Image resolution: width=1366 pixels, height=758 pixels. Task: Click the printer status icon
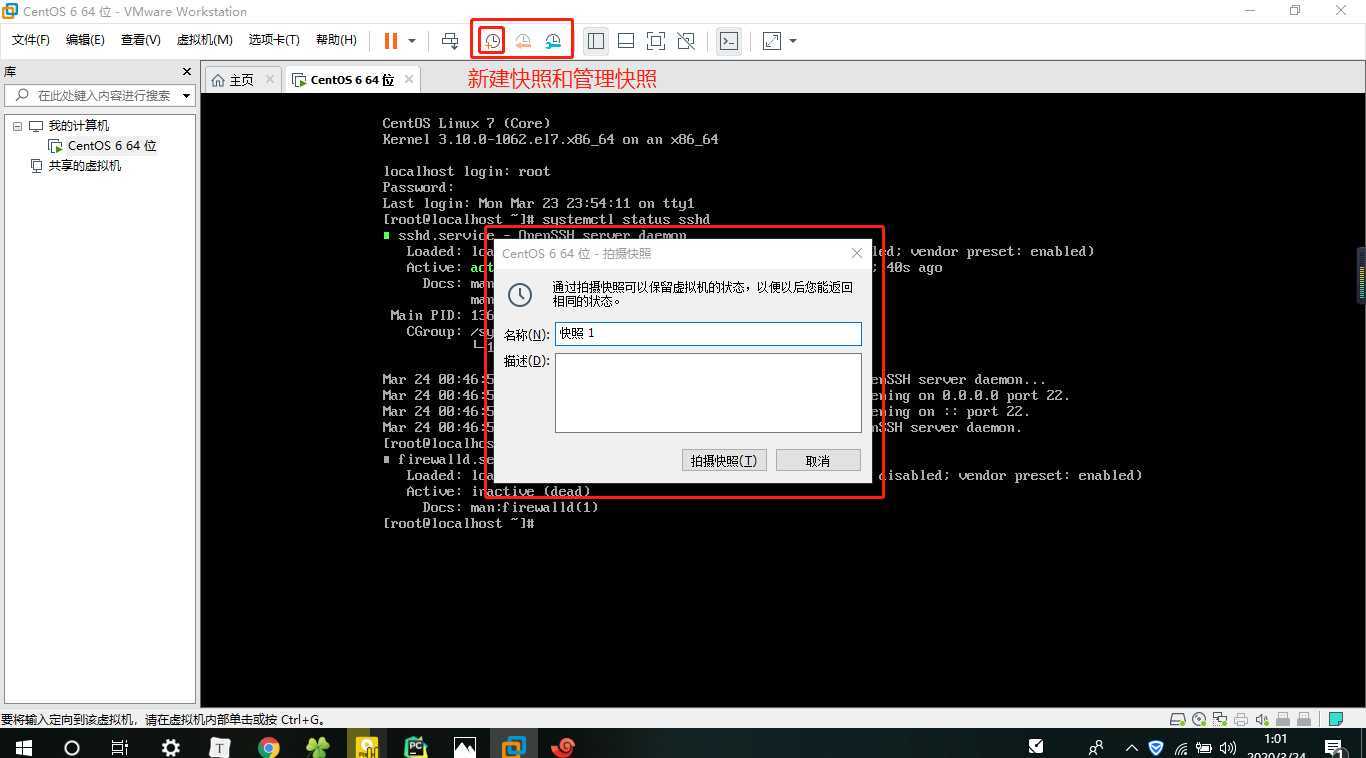[x=1241, y=719]
